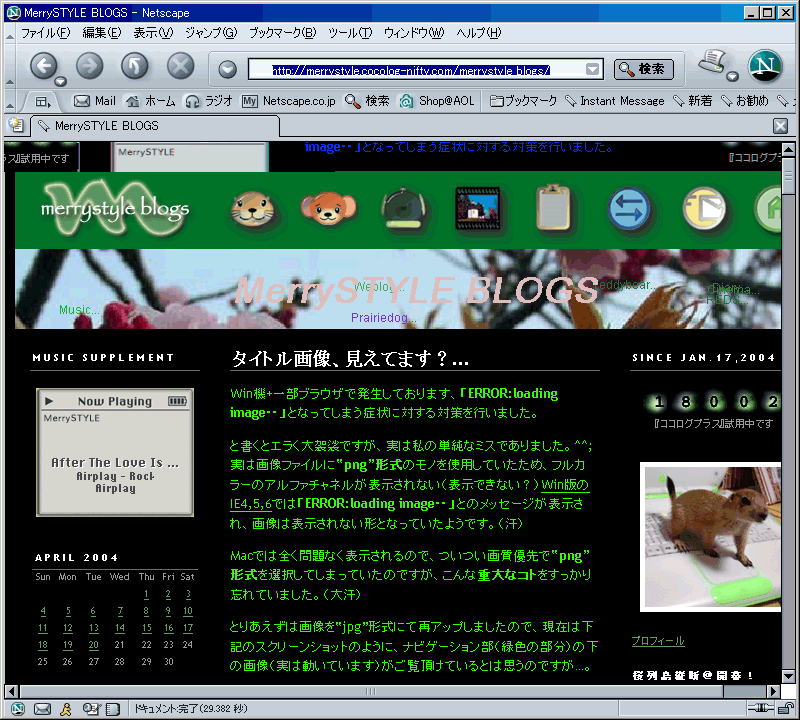The width and height of the screenshot is (800, 720).
Task: Open ラジオ (Radio) from the personal toolbar
Action: click(x=209, y=101)
